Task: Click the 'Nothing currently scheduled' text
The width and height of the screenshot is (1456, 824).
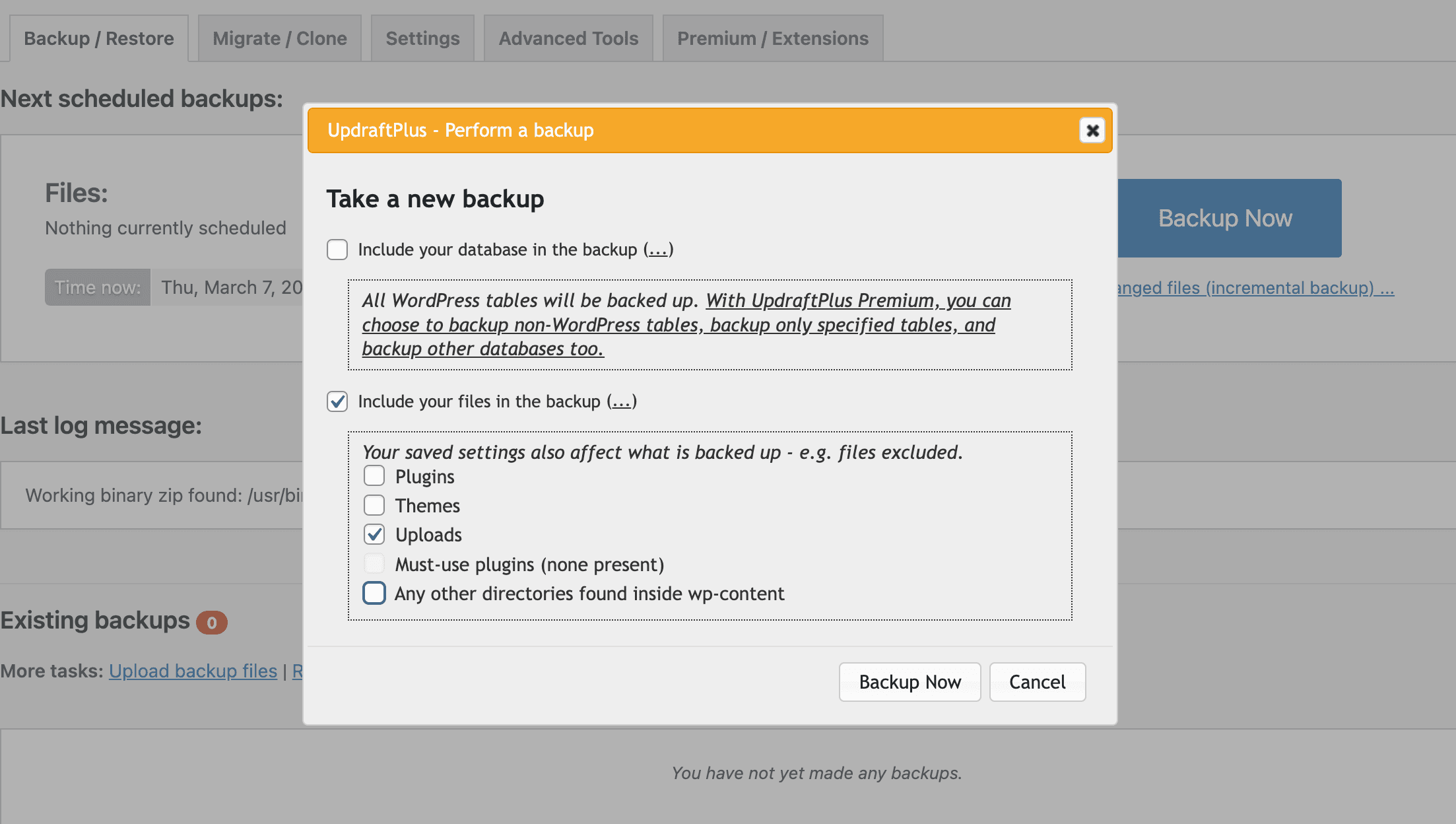Action: coord(166,228)
